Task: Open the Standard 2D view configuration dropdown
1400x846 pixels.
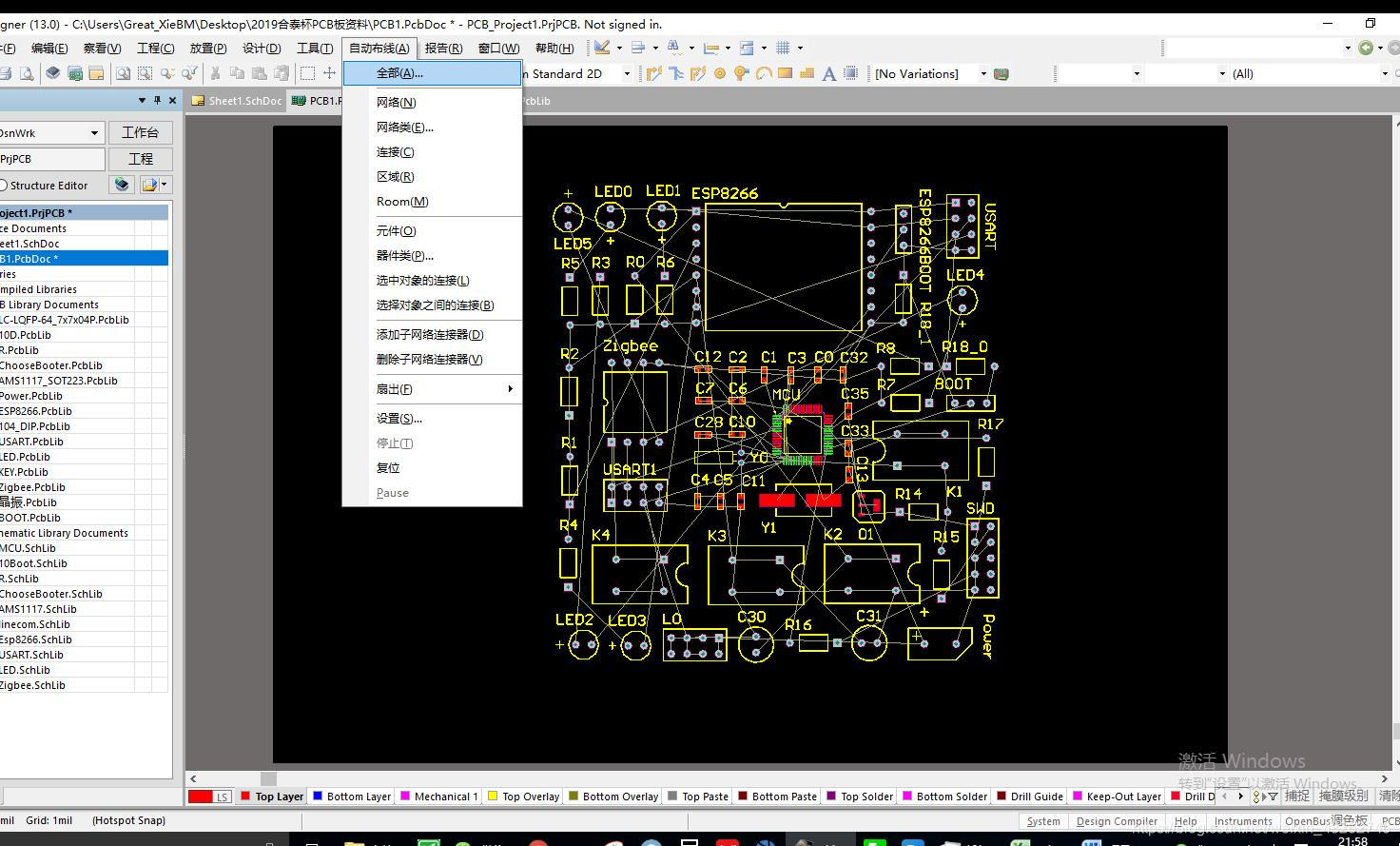Action: [627, 73]
